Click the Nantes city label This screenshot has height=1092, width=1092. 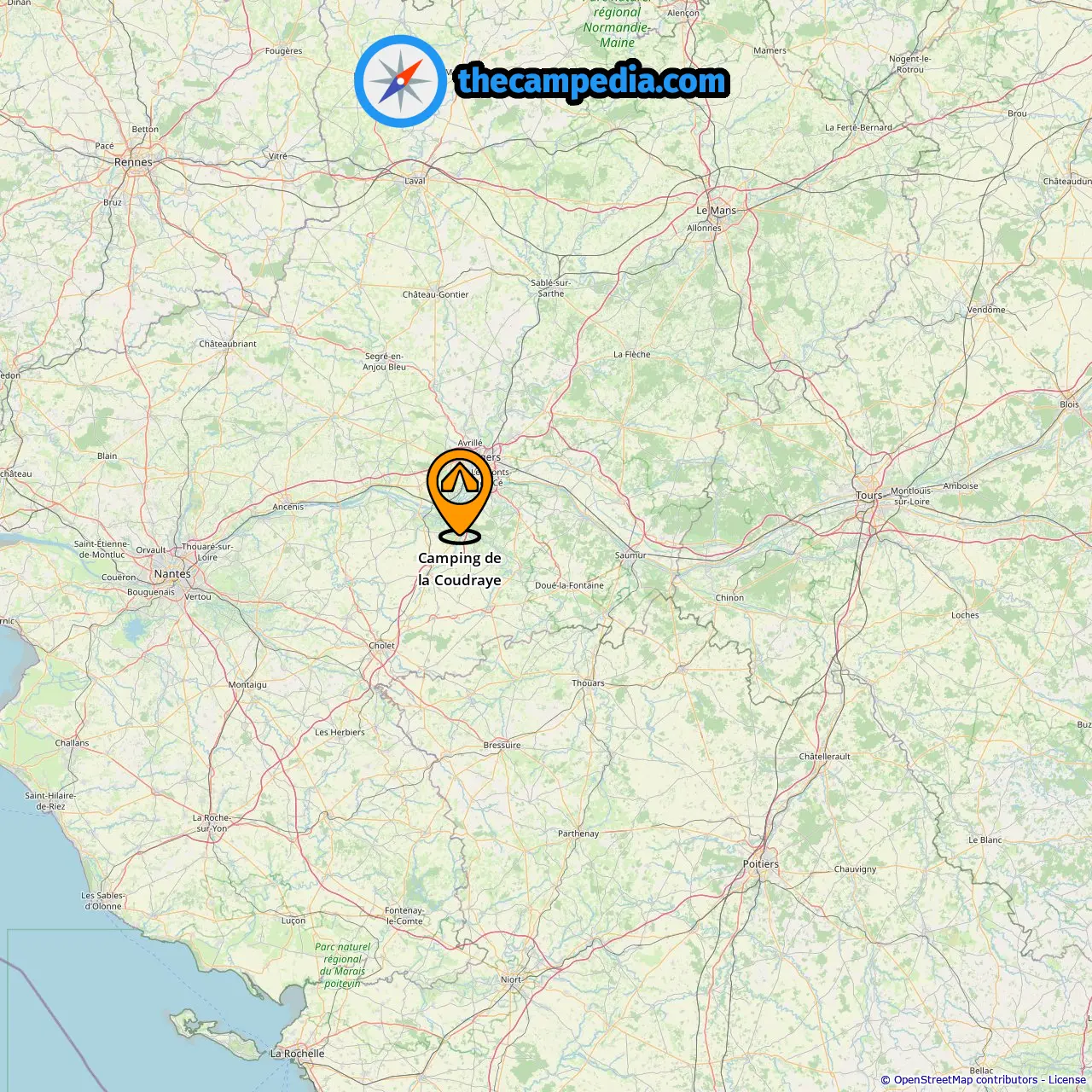pos(172,574)
